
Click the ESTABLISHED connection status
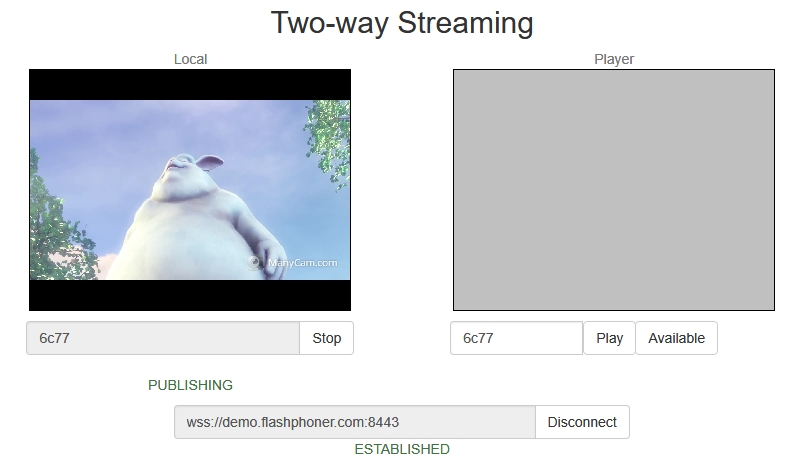coord(402,449)
